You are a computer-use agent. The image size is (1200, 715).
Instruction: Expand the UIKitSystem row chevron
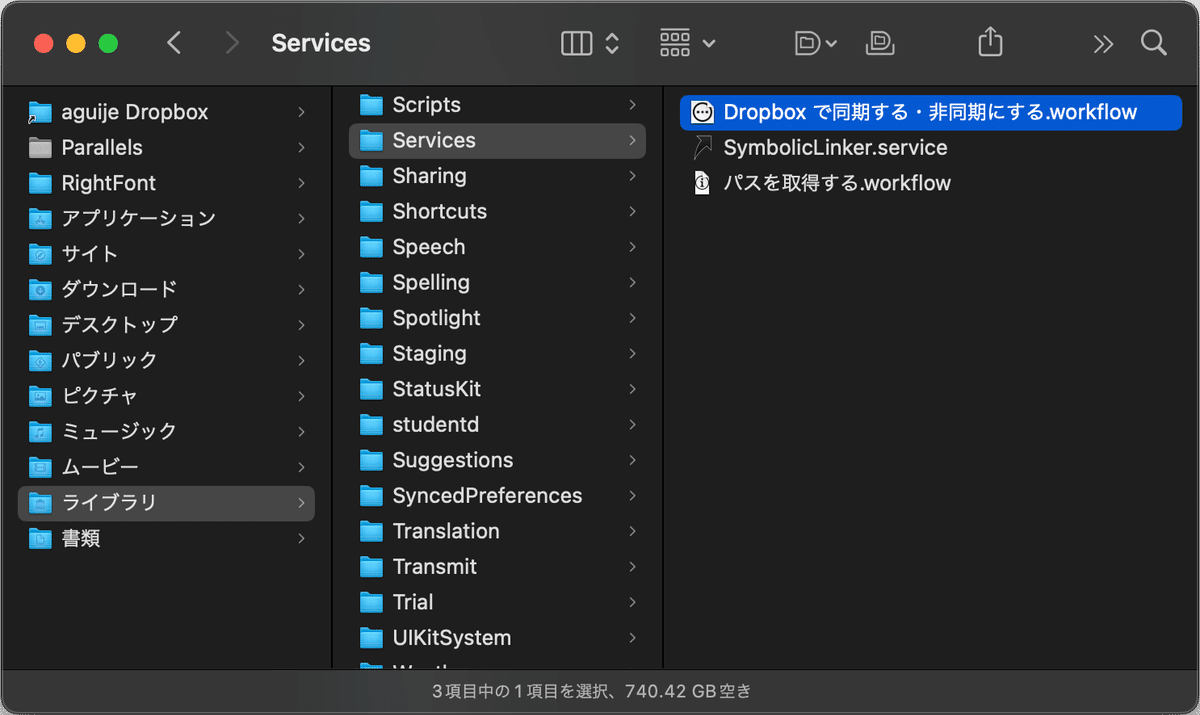[x=632, y=638]
